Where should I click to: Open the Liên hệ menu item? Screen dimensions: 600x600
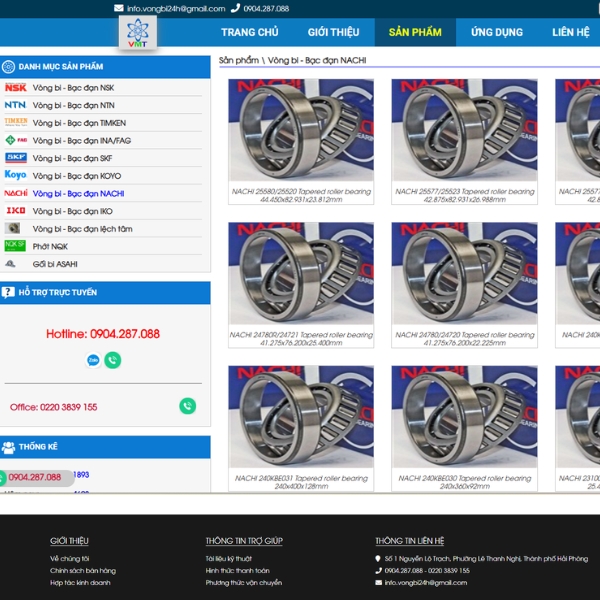(571, 32)
